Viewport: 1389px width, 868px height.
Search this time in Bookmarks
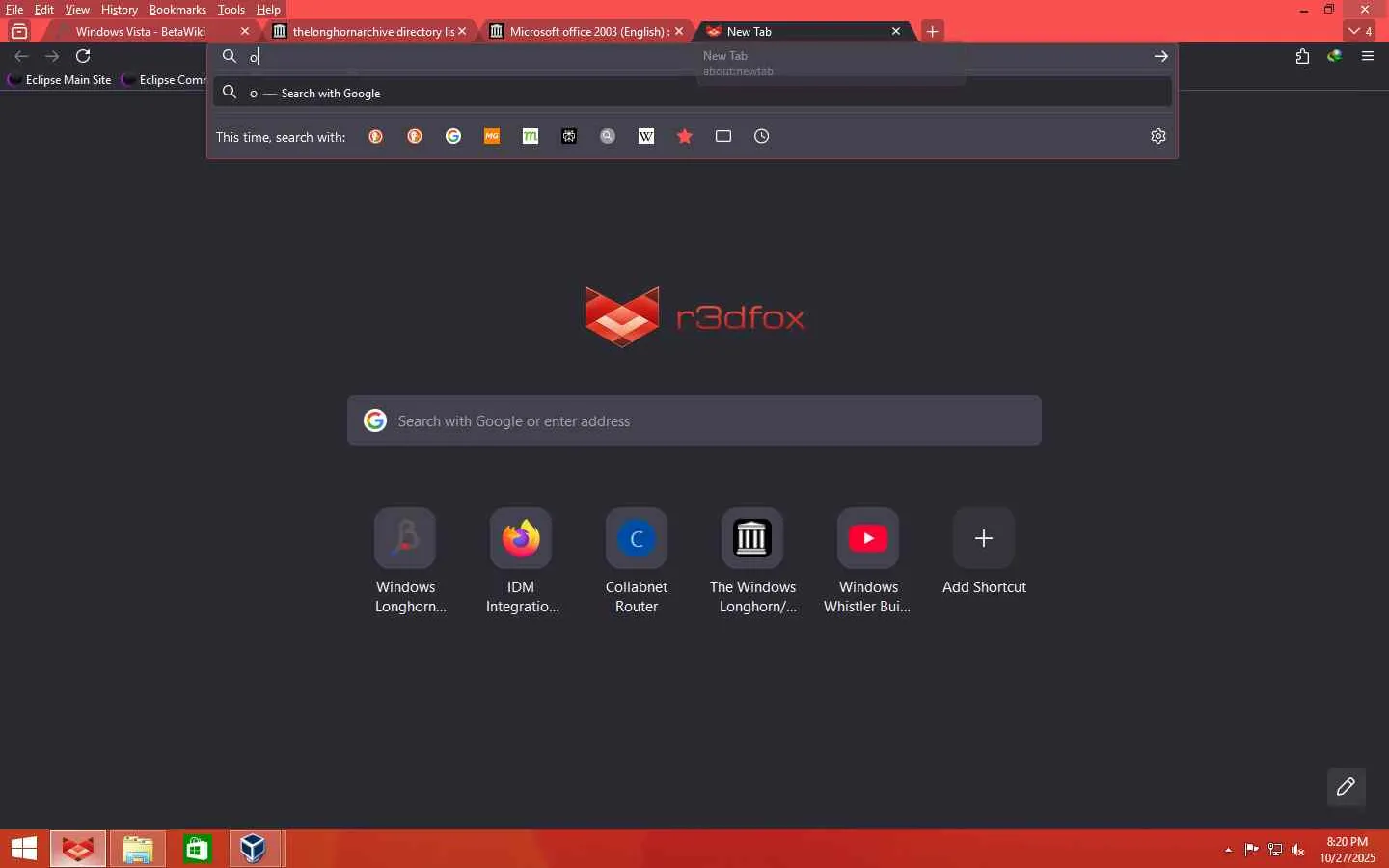coord(685,137)
